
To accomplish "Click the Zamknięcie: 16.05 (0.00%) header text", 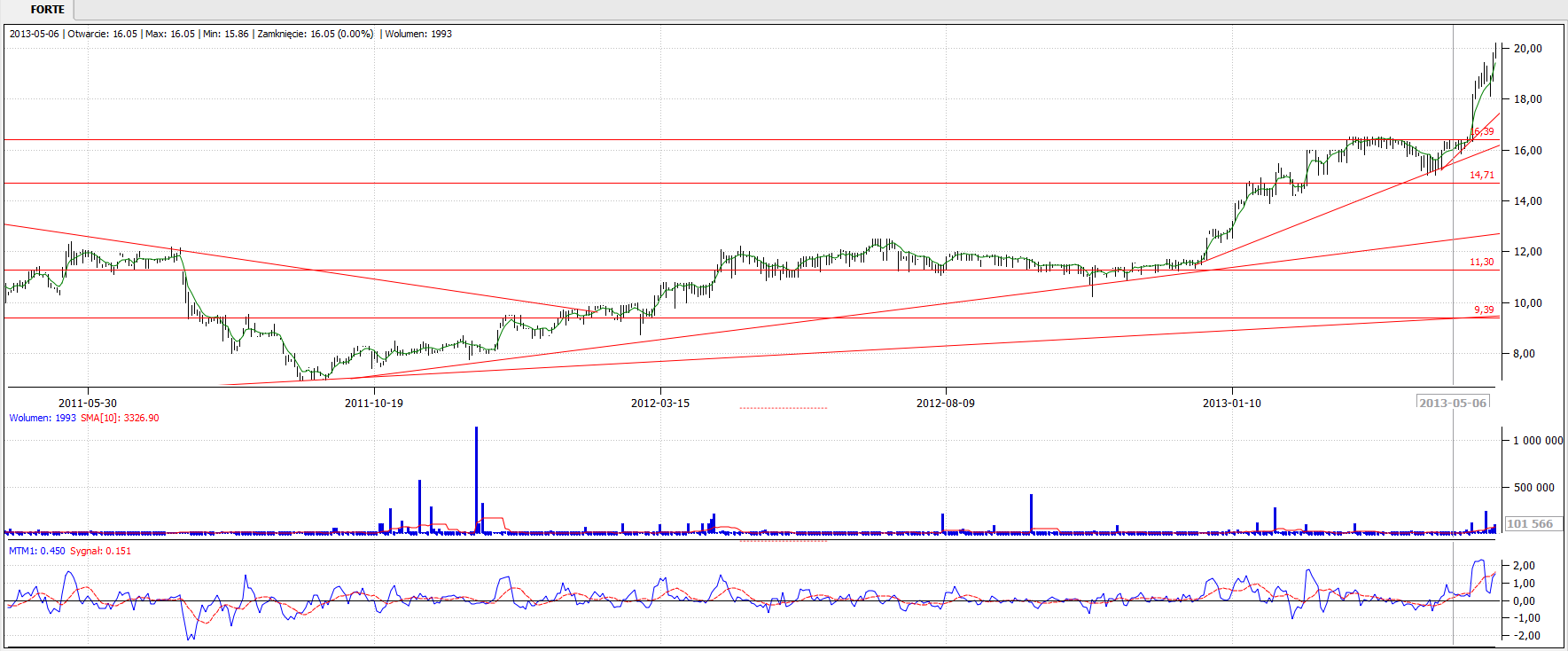I will [x=316, y=35].
